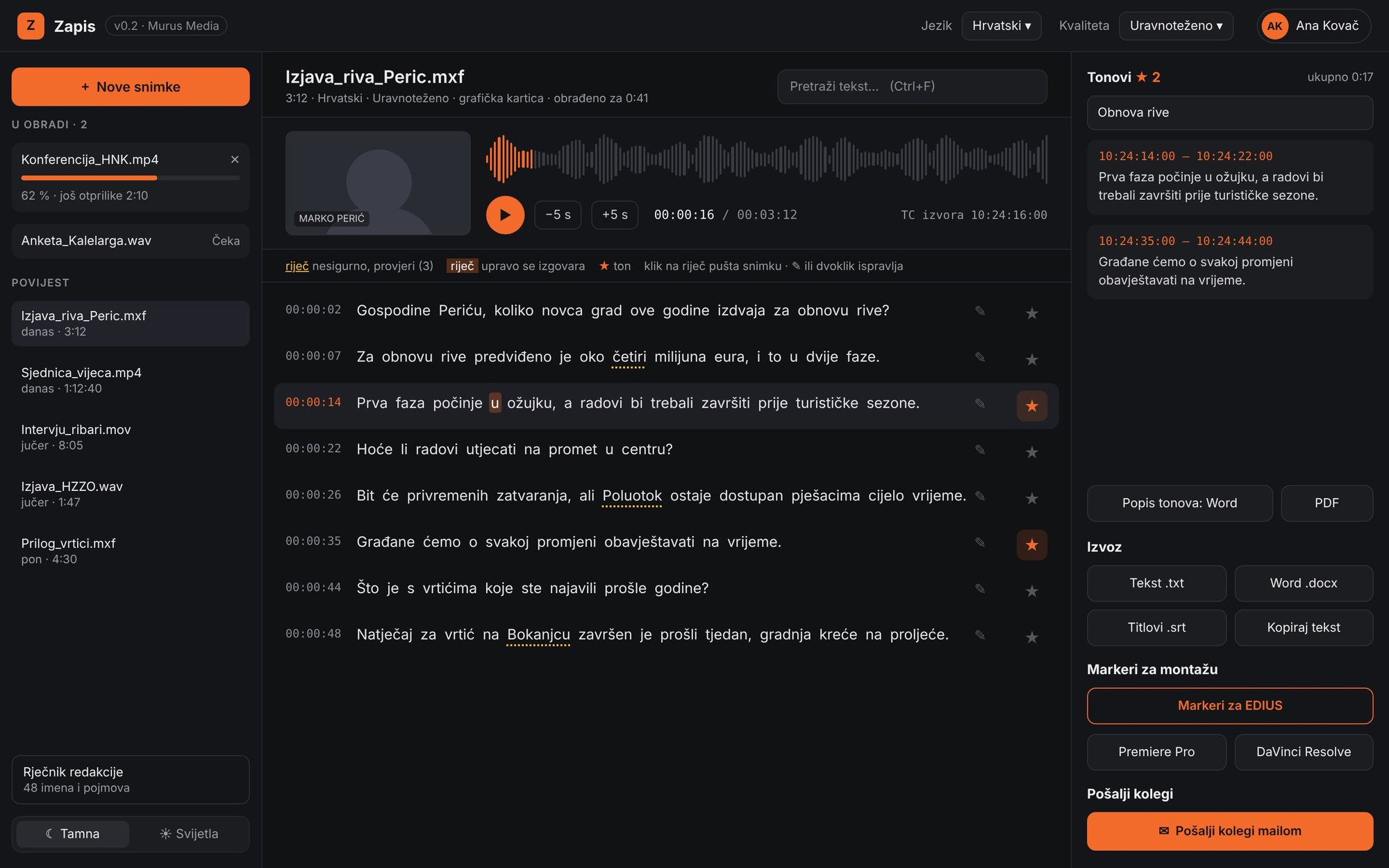Screen dimensions: 1389x868
Task: Star the line 'Hoće li radovi utjecati'
Action: click(x=1032, y=452)
